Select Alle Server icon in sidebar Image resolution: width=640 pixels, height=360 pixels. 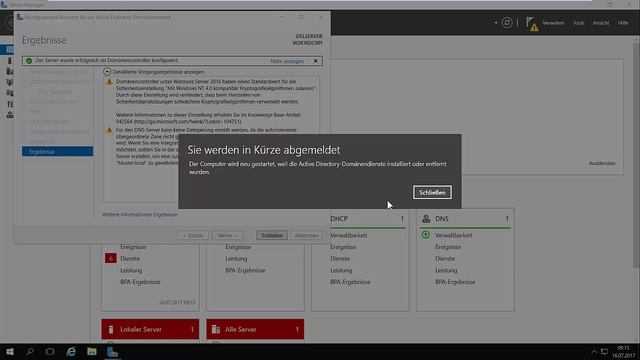coord(9,71)
